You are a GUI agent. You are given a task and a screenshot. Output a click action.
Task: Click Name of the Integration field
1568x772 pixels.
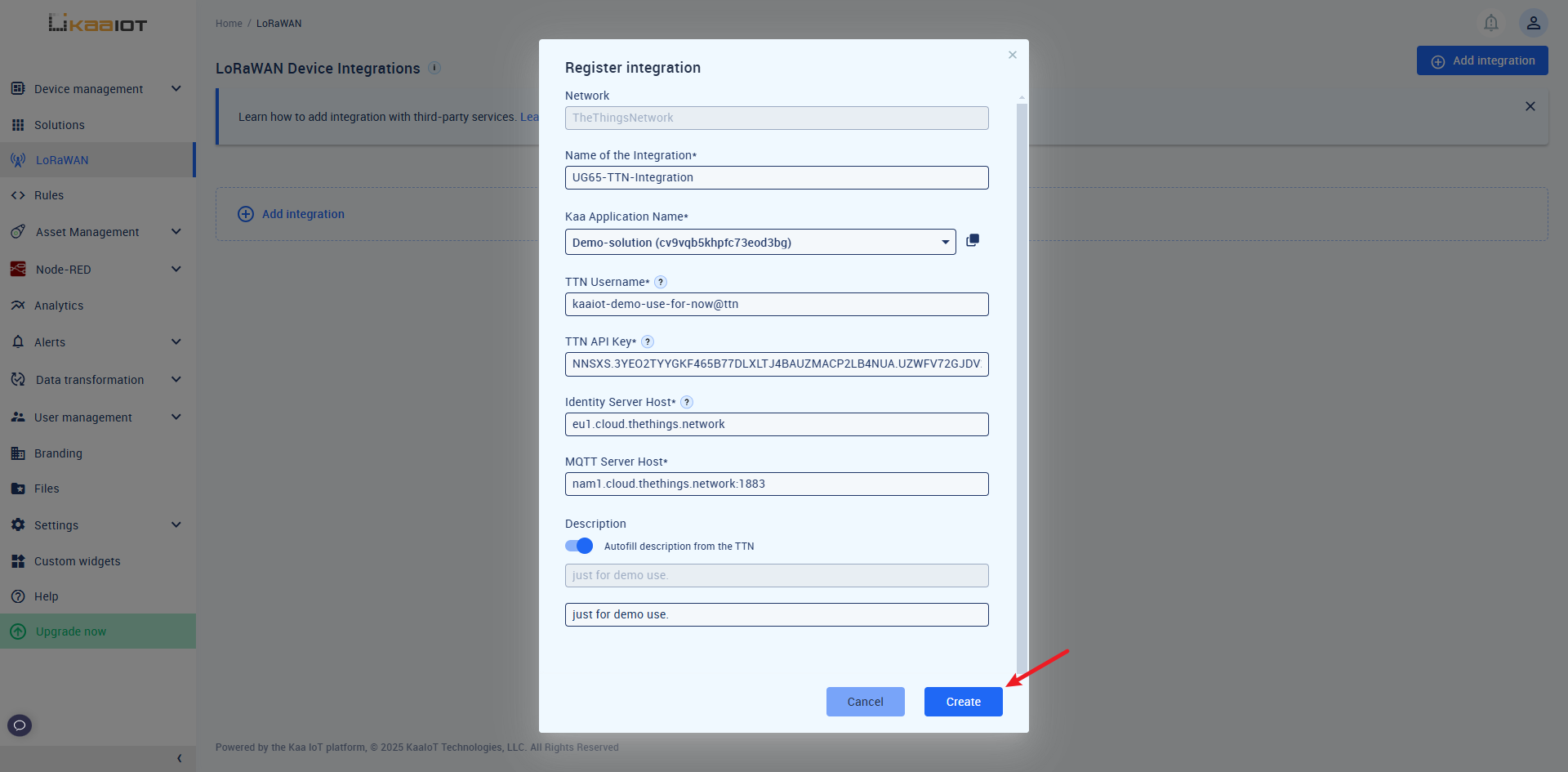click(777, 177)
